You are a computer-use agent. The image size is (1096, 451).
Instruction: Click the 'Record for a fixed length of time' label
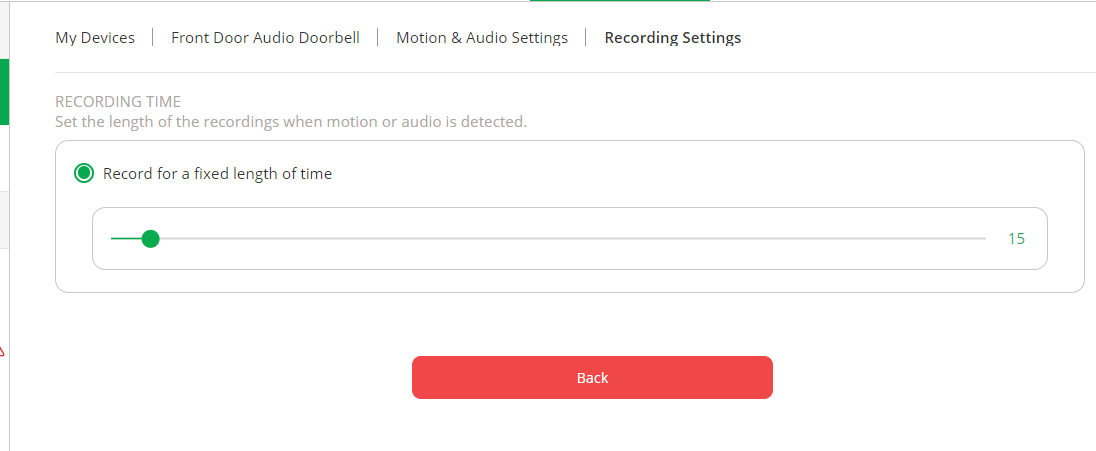tap(217, 173)
